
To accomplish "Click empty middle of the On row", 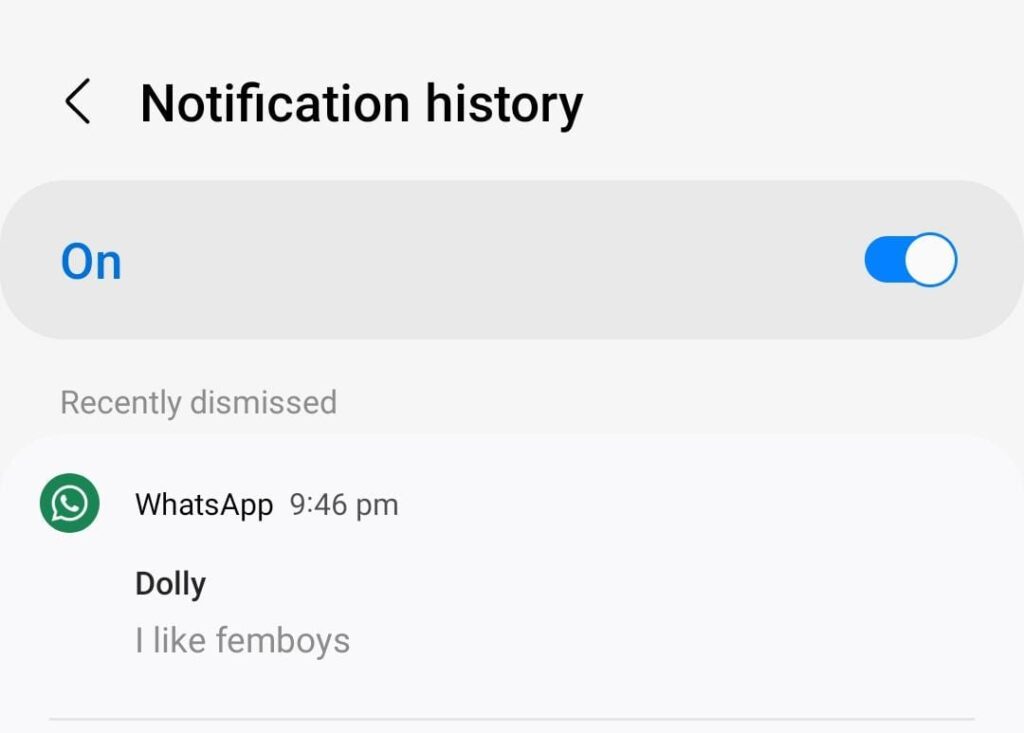I will [x=480, y=260].
